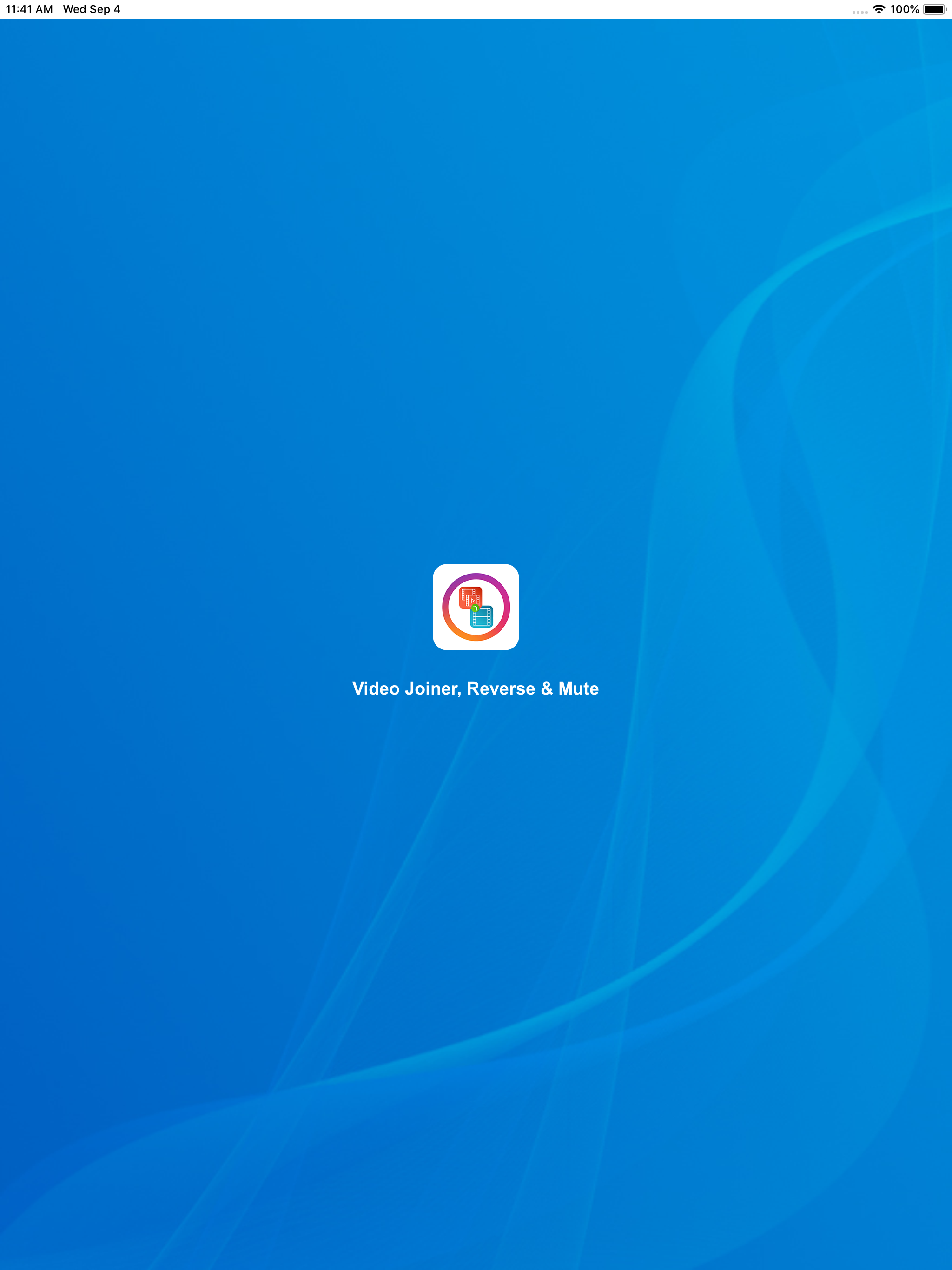Click the green curved arrow badge

pyautogui.click(x=475, y=608)
